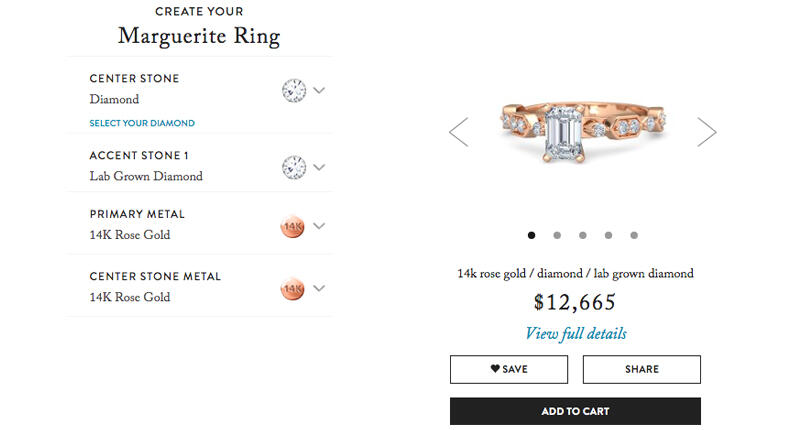The image size is (800, 430).
Task: Select the third carousel dot
Action: (583, 236)
